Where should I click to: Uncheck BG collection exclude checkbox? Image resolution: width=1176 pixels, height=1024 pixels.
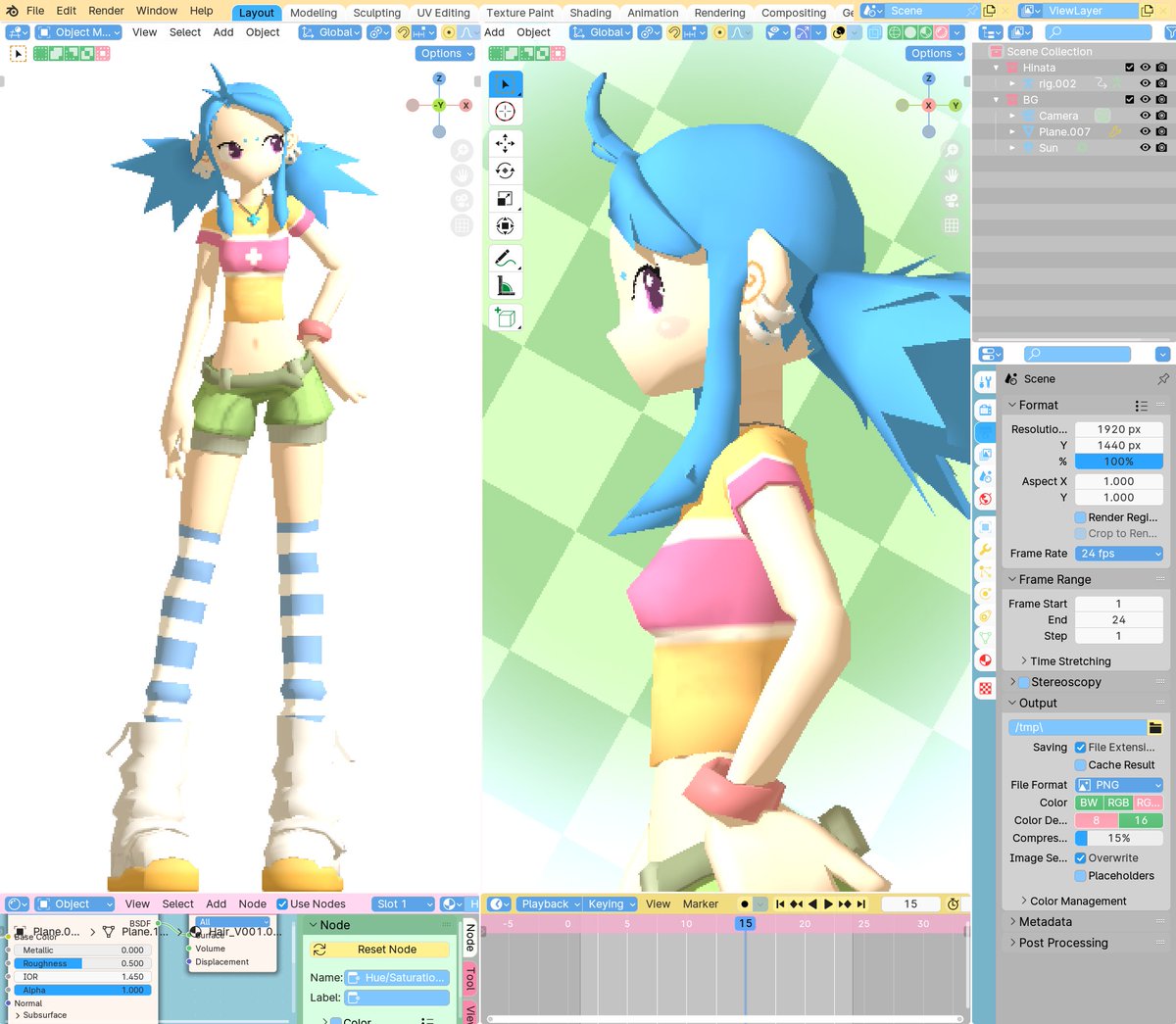[x=1129, y=100]
